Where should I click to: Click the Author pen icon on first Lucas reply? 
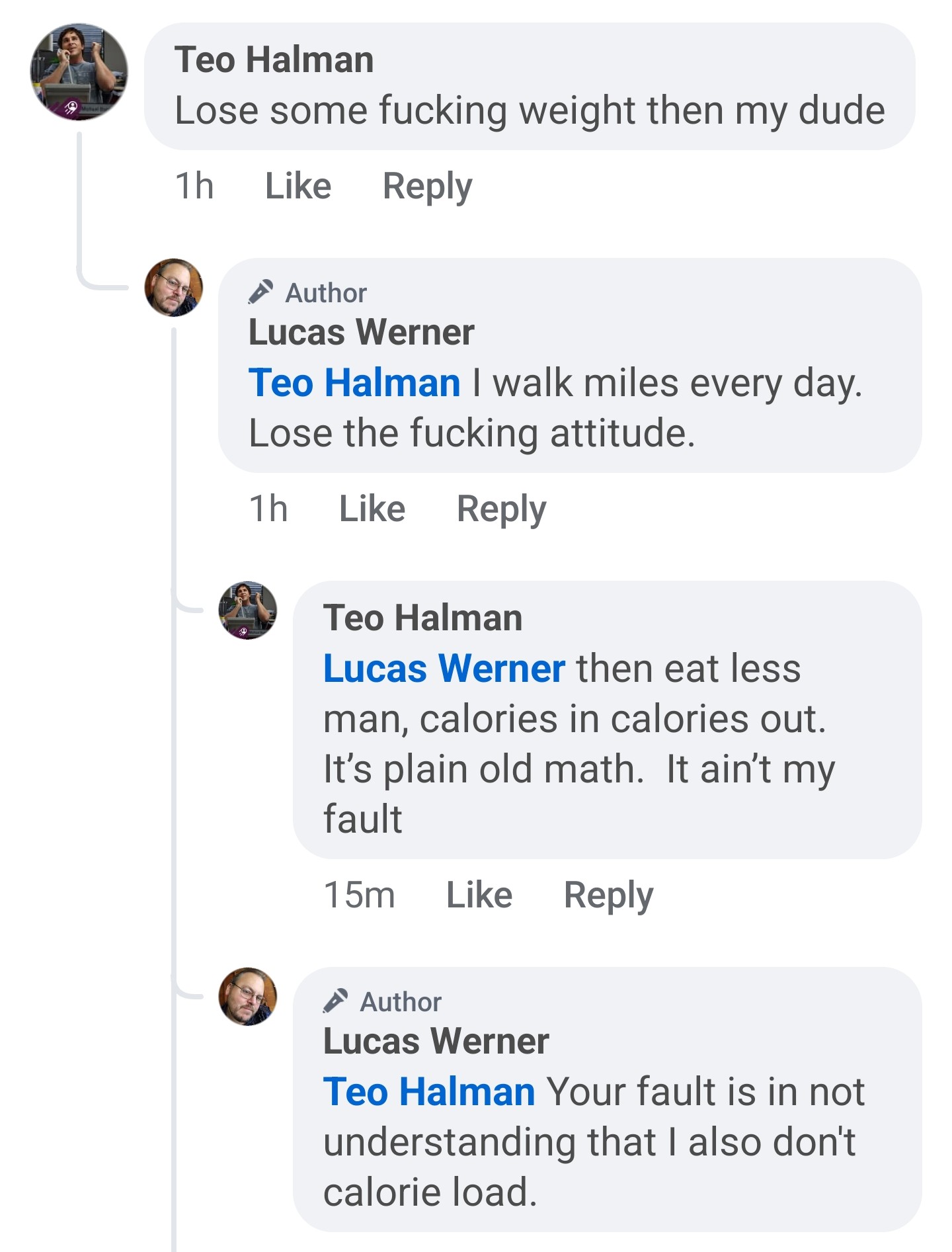click(260, 292)
